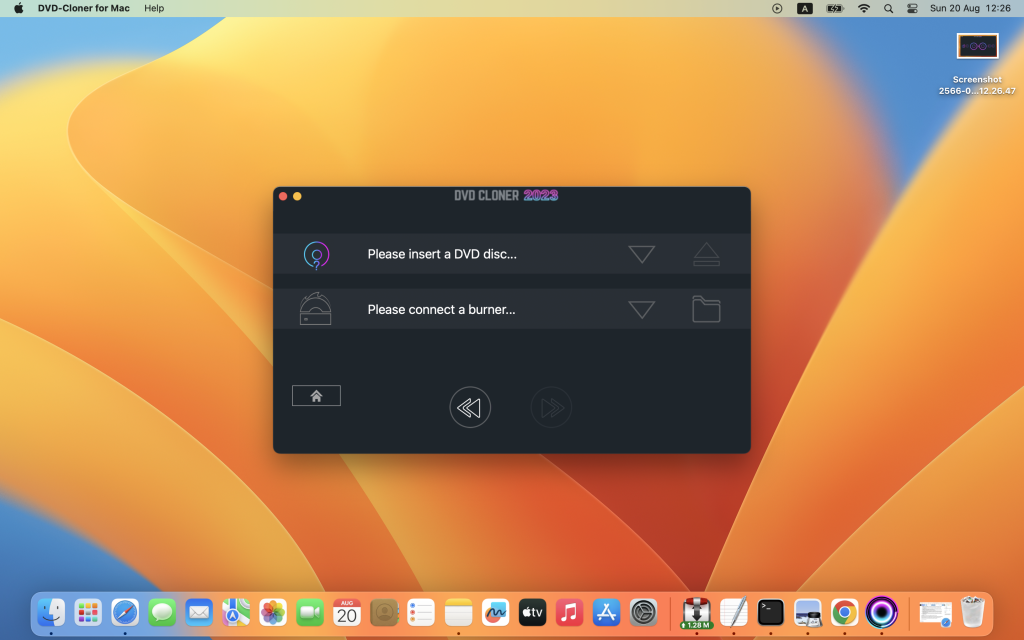
Task: Open FaceTime from the Dock
Action: [x=310, y=613]
